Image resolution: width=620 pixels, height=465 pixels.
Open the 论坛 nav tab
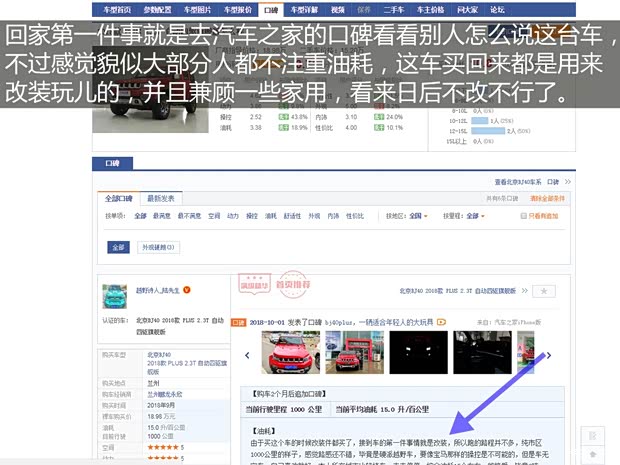pos(497,10)
